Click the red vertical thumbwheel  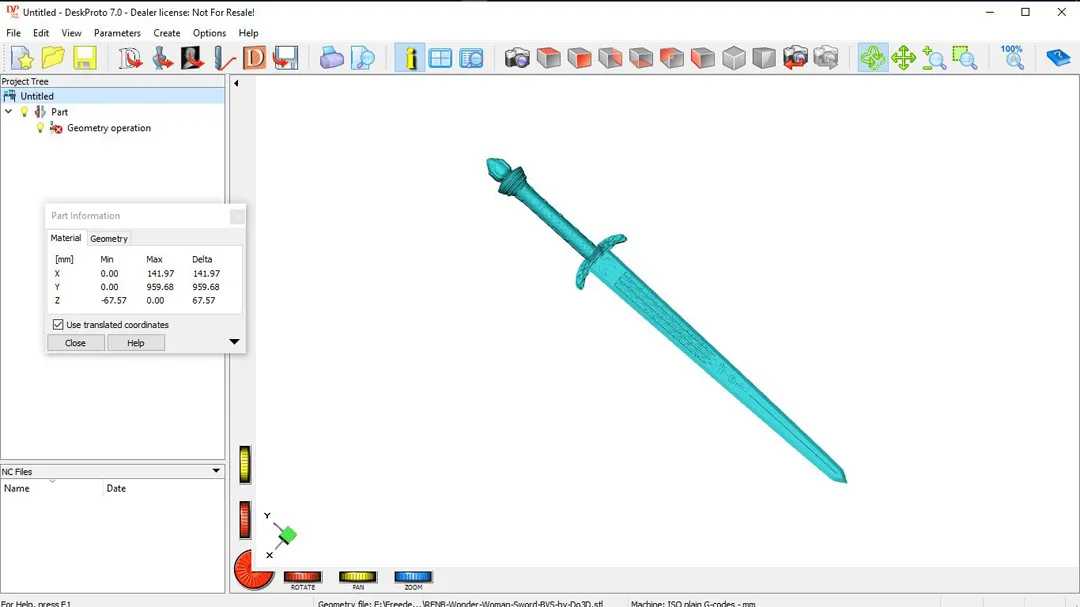[245, 519]
